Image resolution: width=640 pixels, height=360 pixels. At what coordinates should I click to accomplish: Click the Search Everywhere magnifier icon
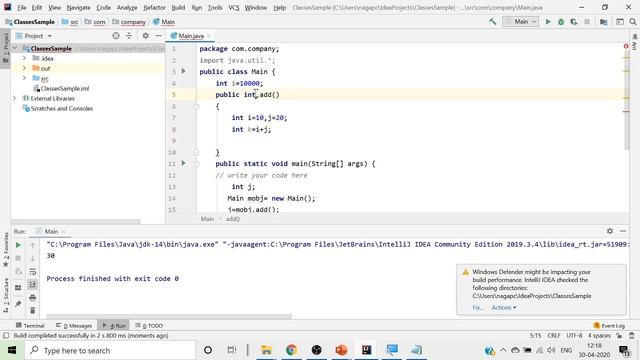point(633,22)
